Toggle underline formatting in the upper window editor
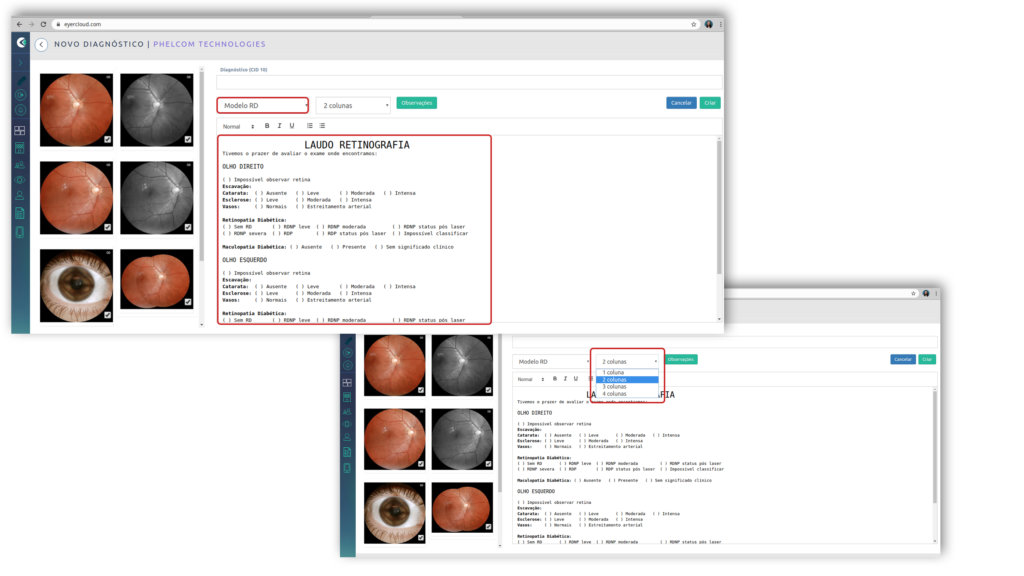1024x576 pixels. pos(292,126)
